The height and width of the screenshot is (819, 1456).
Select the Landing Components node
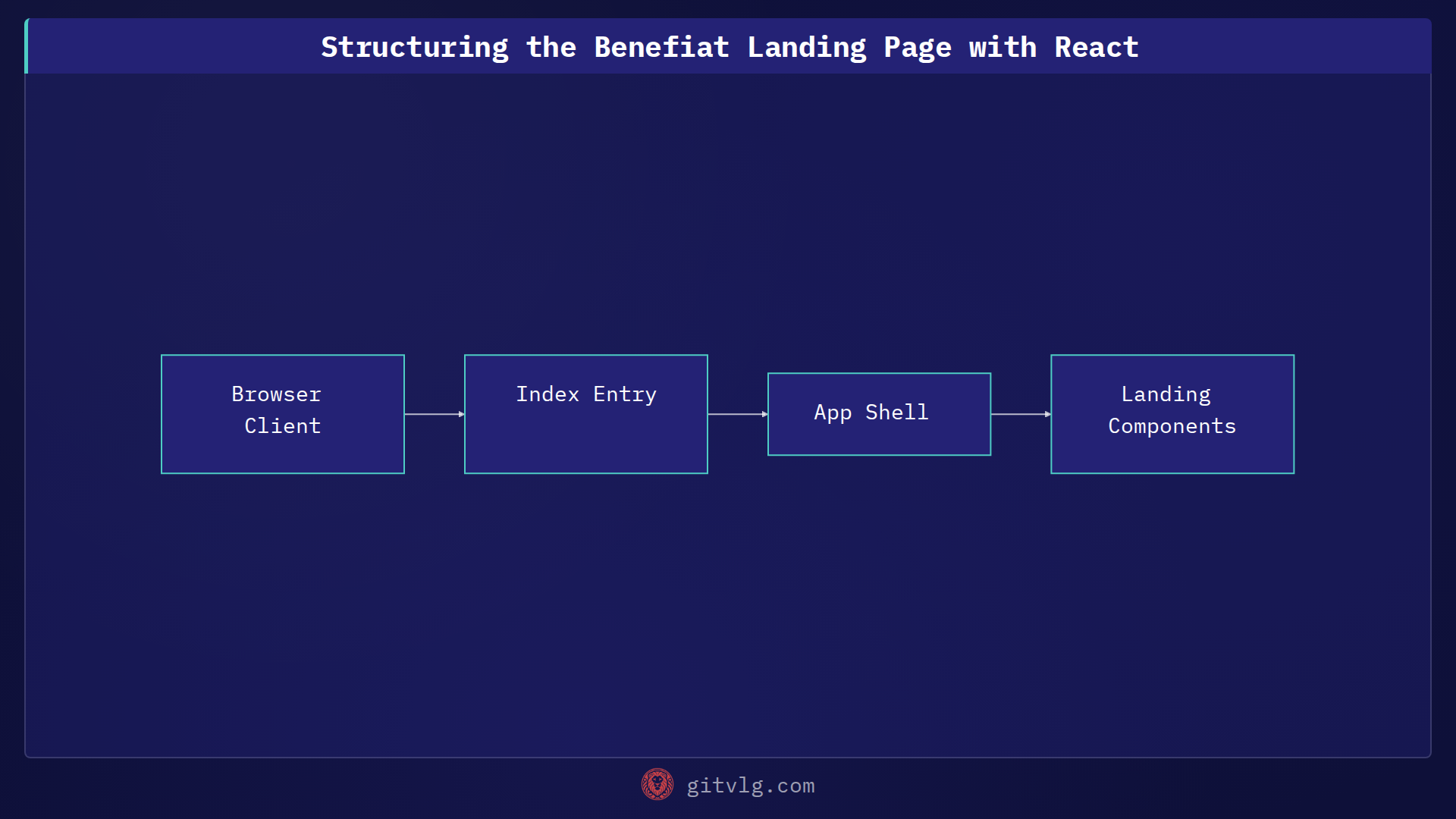click(1172, 414)
